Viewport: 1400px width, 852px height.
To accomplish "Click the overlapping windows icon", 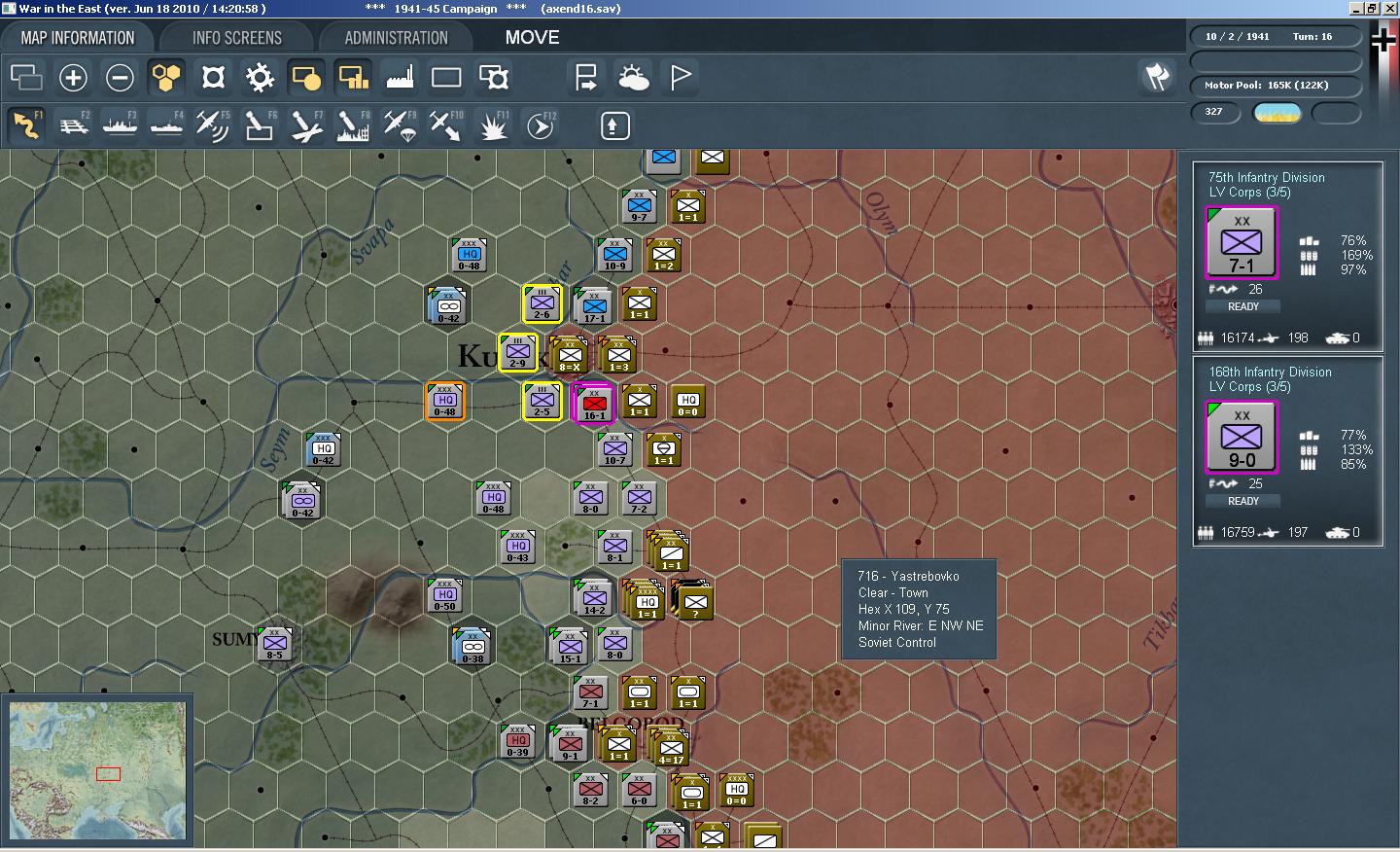I will 26,78.
